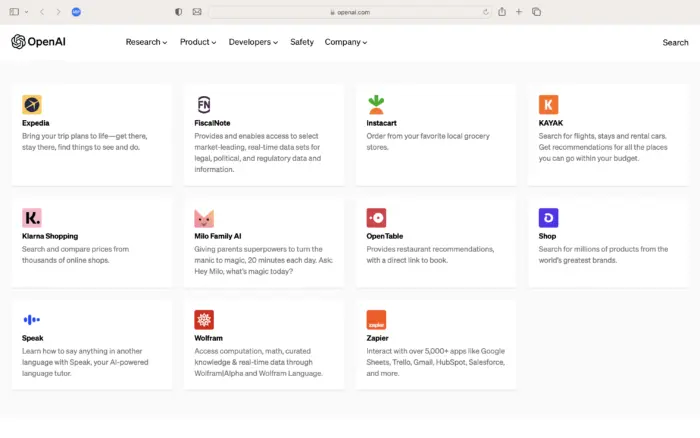
Task: Click the OpenTable red logo icon
Action: (x=376, y=218)
